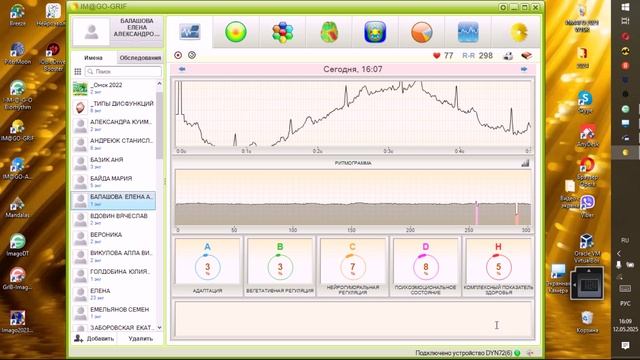Select ВДОВИН ВЯЧЕСЛАВ patient
Image resolution: width=640 pixels, height=360 pixels.
[x=113, y=219]
